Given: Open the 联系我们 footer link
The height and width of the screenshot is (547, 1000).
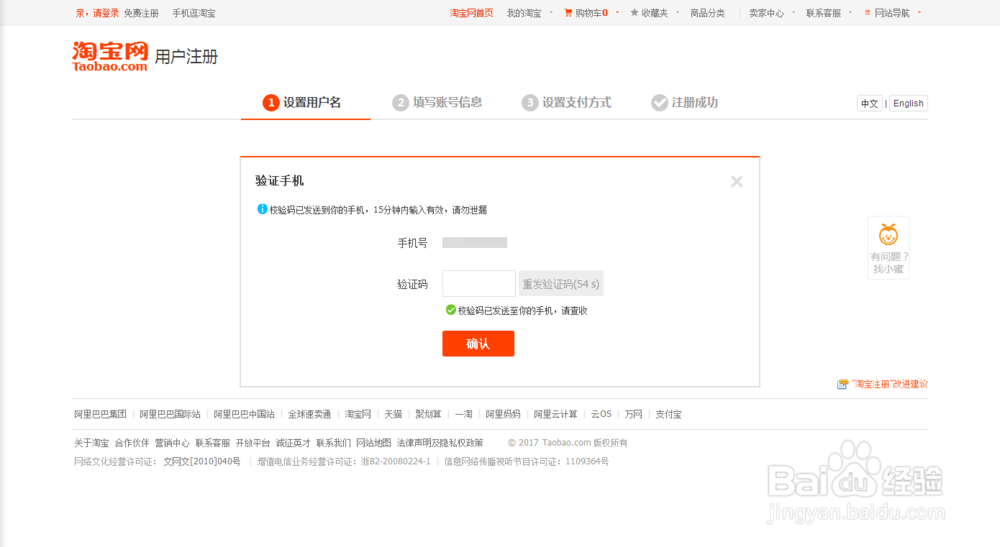Looking at the screenshot, I should click(x=334, y=443).
